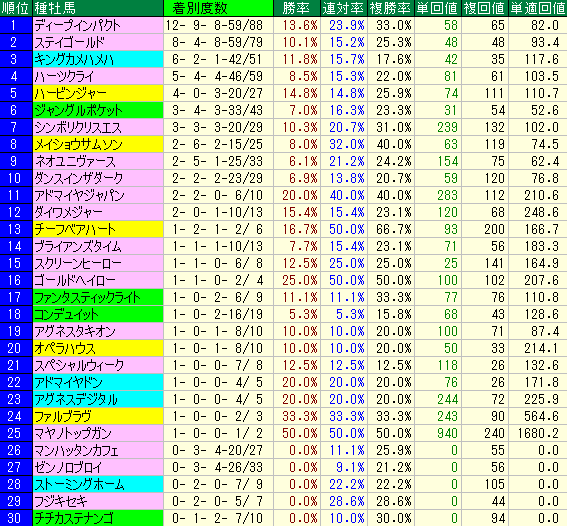Click the 940 単回値 value
The width and height of the screenshot is (567, 526).
coord(447,433)
